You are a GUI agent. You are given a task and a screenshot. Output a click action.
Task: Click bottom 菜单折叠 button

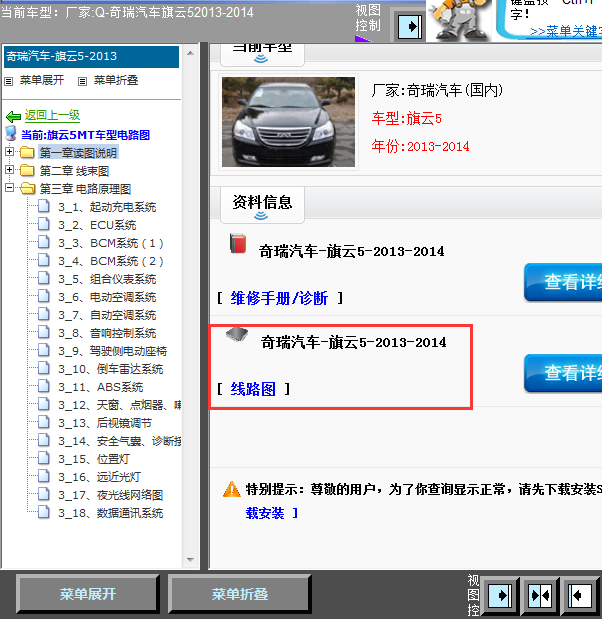pos(240,594)
